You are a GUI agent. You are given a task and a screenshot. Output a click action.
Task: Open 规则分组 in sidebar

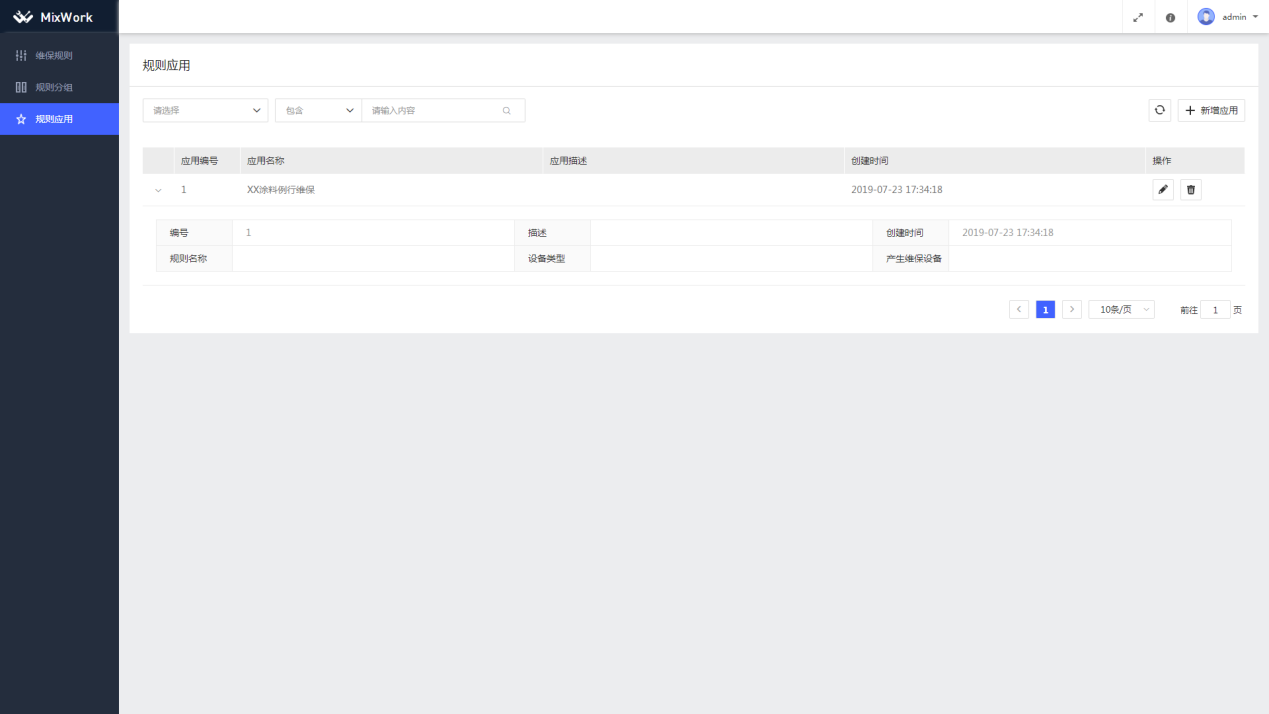pyautogui.click(x=54, y=87)
